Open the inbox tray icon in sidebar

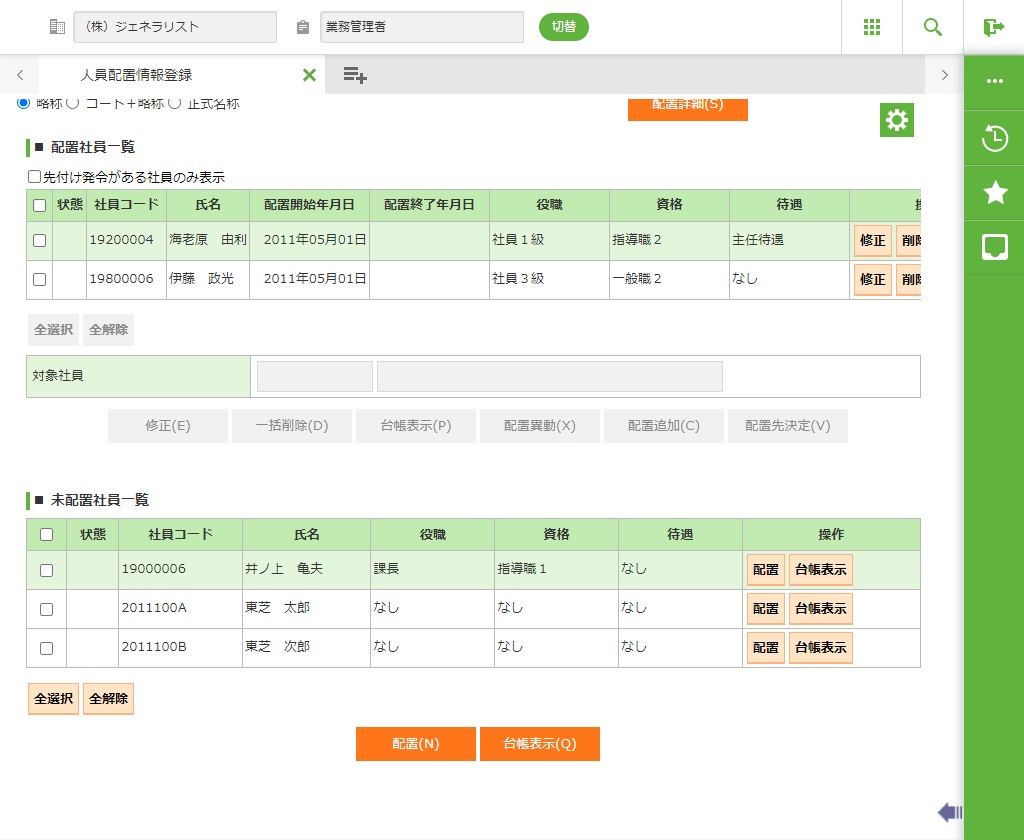click(995, 247)
